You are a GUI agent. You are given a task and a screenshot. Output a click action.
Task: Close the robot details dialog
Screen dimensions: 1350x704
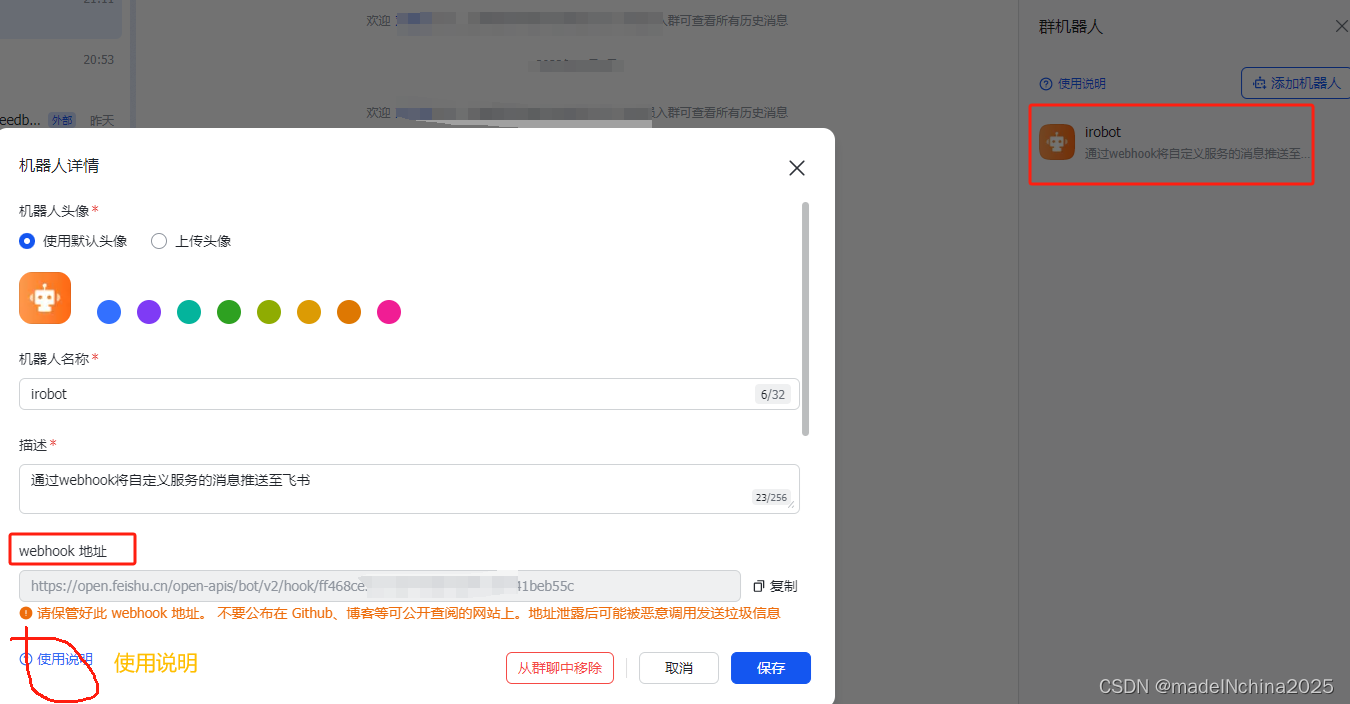point(797,168)
